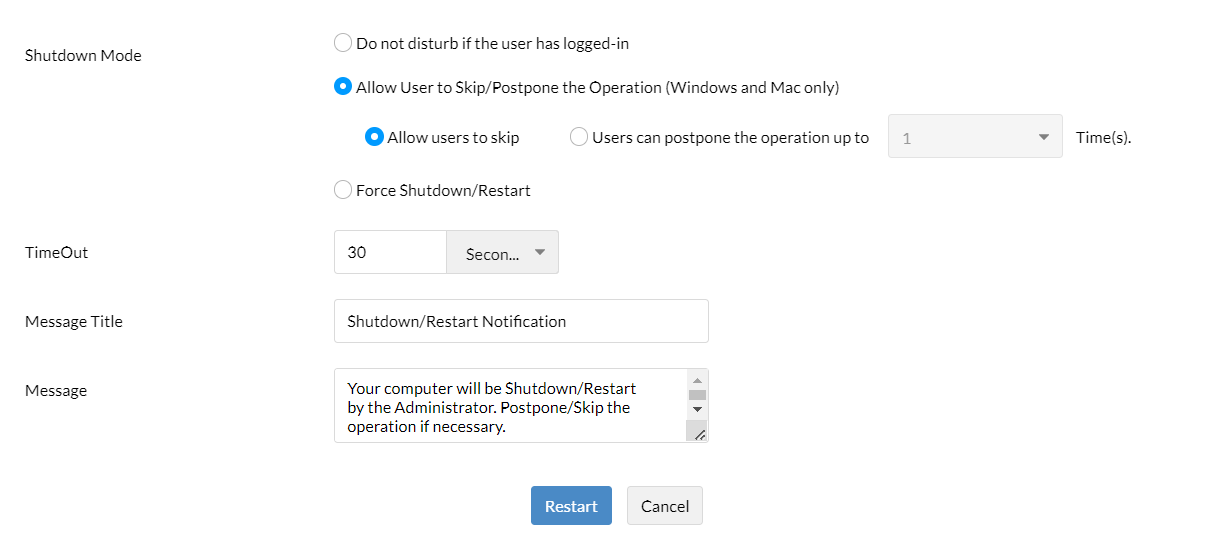Viewport: 1227px width, 545px height.
Task: Enable 'Users can postpone the operation up to'
Action: [579, 137]
